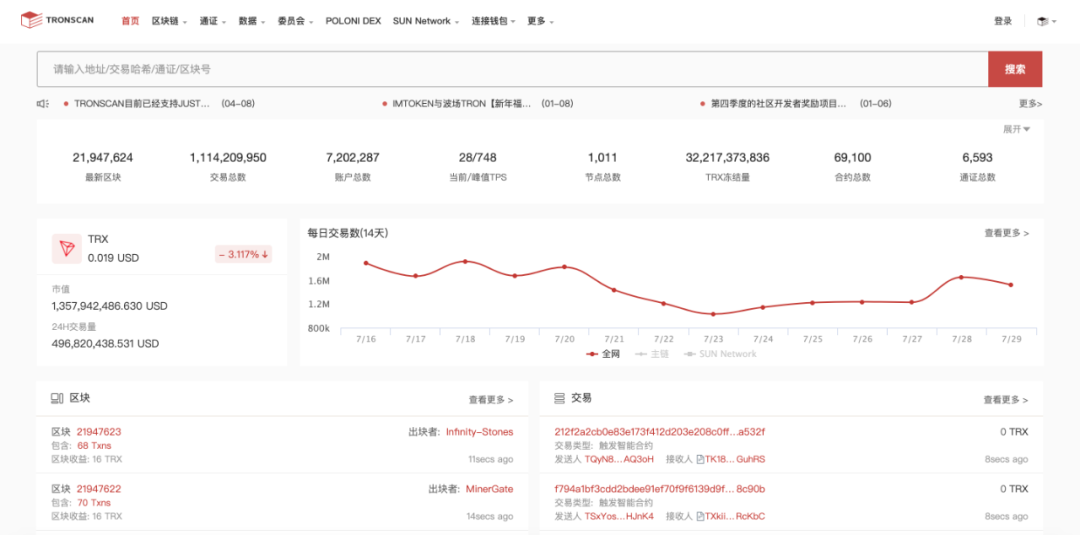Screen dimensions: 1080x535
Task: Expand statistics panel with 展开
Action: [x=1017, y=129]
